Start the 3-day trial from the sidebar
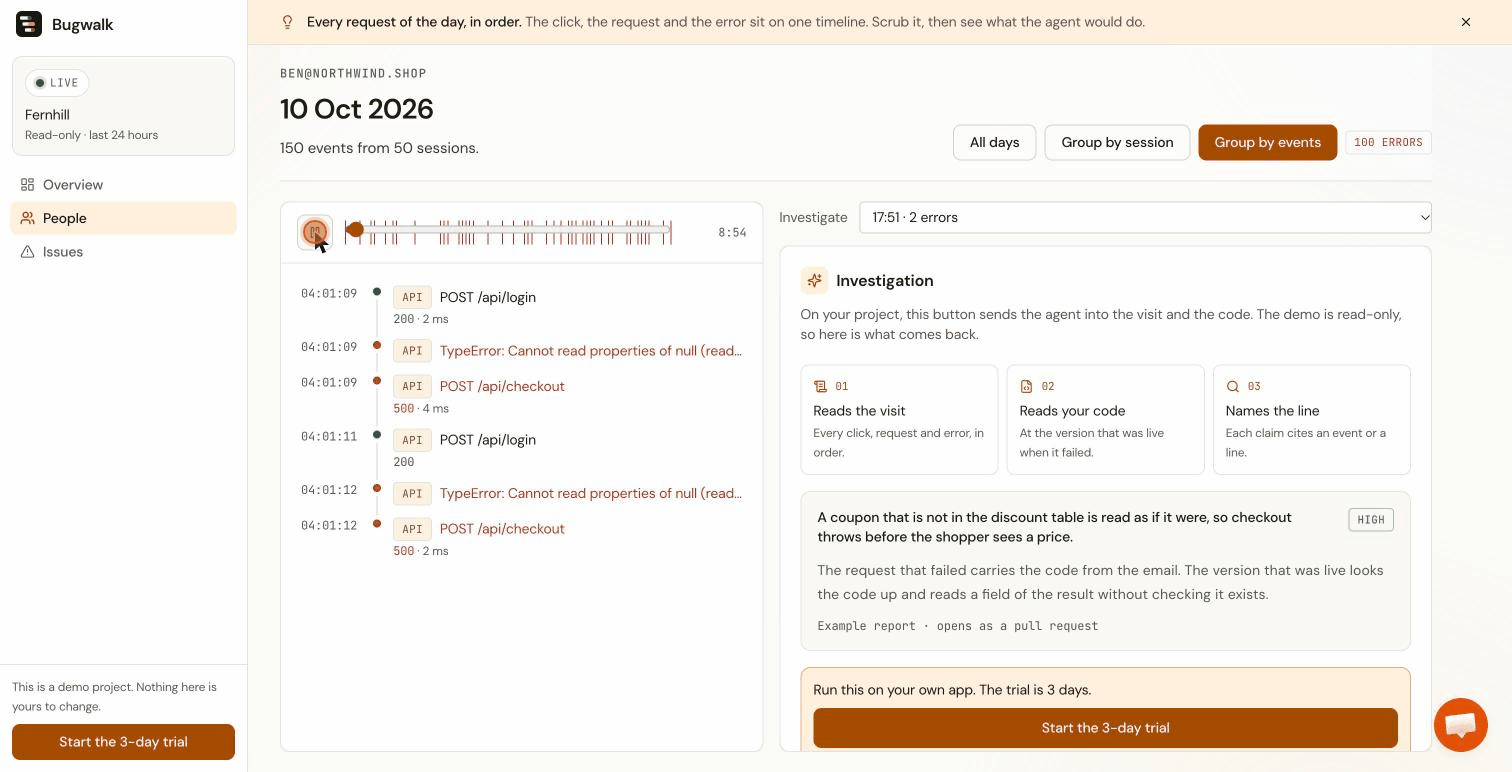Image resolution: width=1512 pixels, height=772 pixels. click(123, 742)
